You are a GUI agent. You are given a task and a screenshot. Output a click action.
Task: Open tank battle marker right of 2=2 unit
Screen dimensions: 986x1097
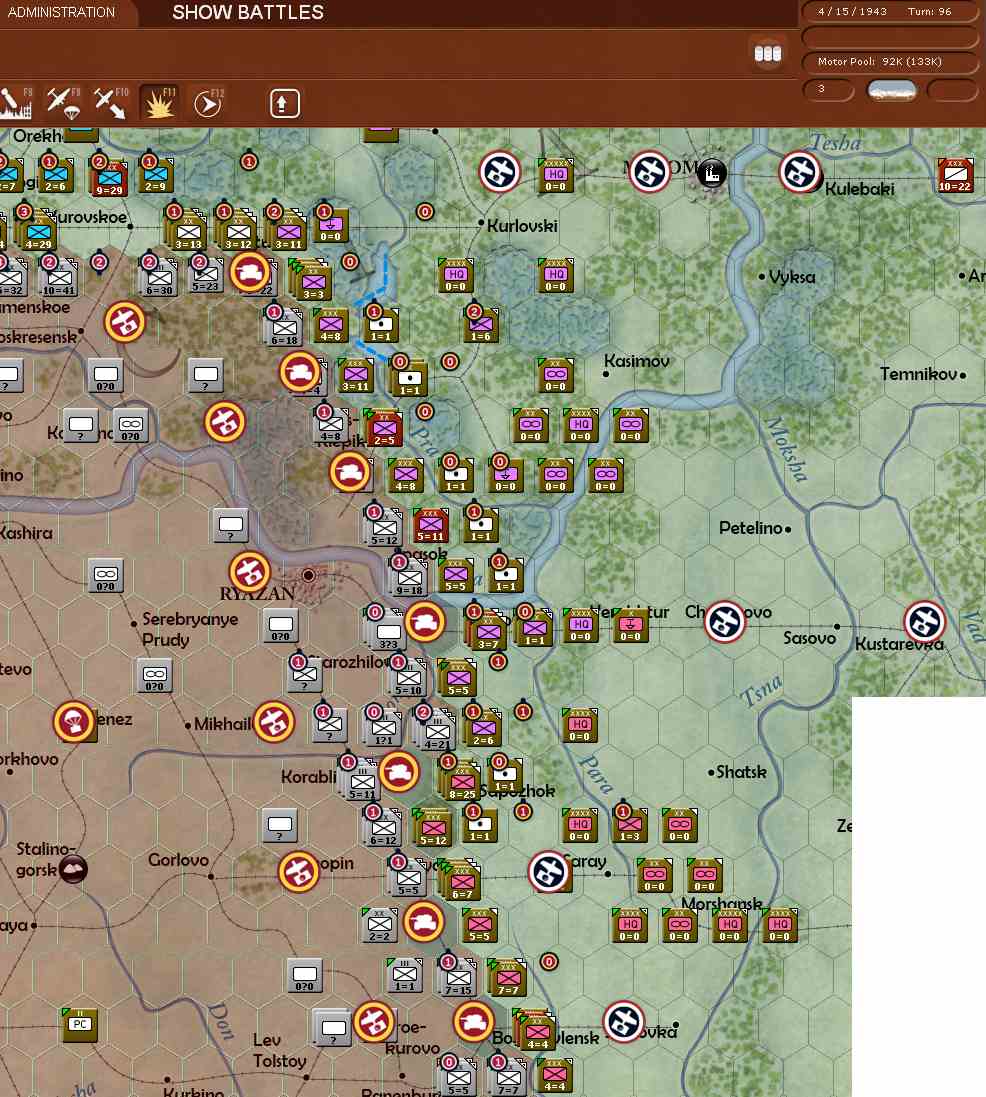(423, 922)
